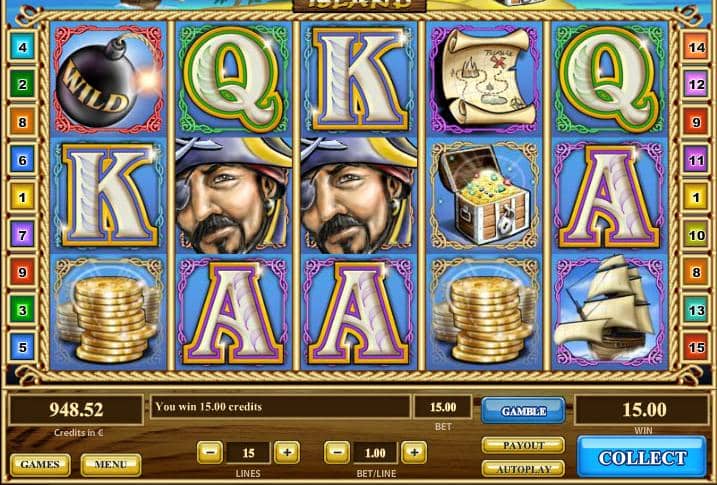Click the sailing ship symbol
The width and height of the screenshot is (717, 485).
(x=609, y=310)
